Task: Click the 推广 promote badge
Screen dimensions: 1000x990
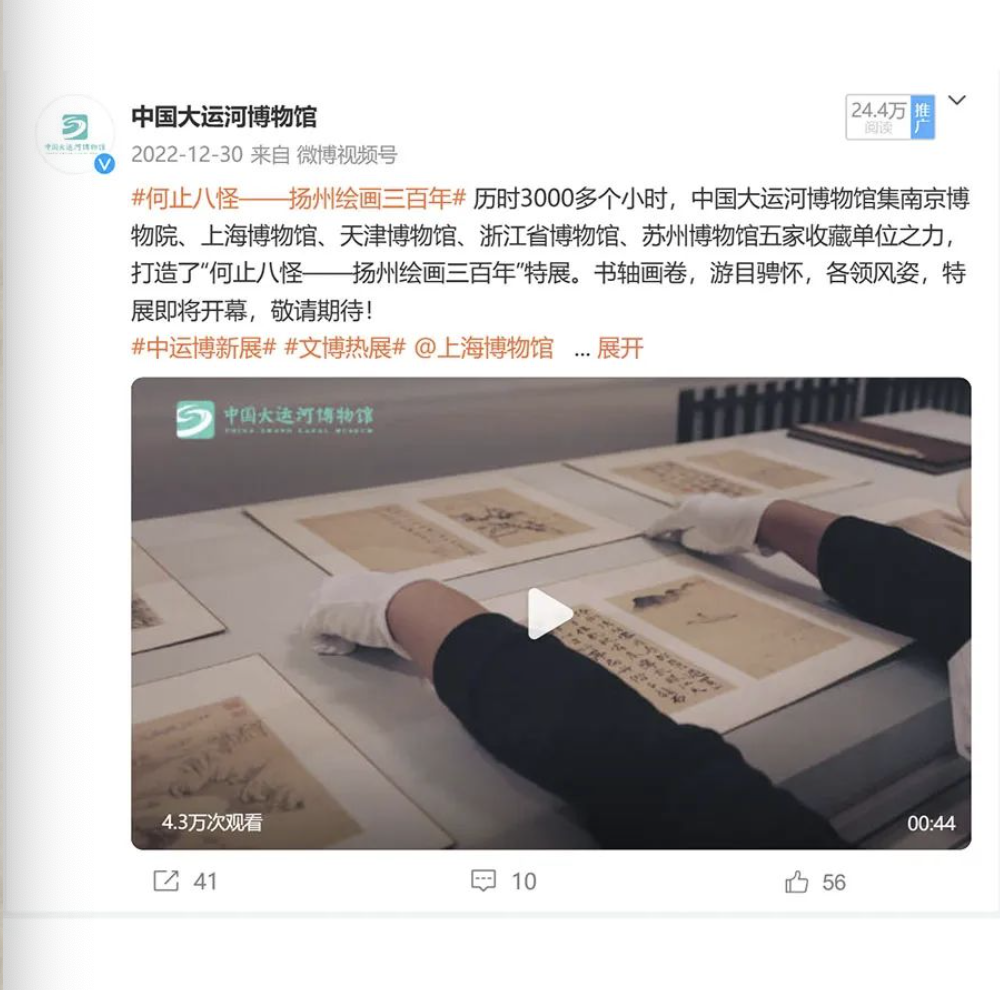Action: click(x=922, y=117)
